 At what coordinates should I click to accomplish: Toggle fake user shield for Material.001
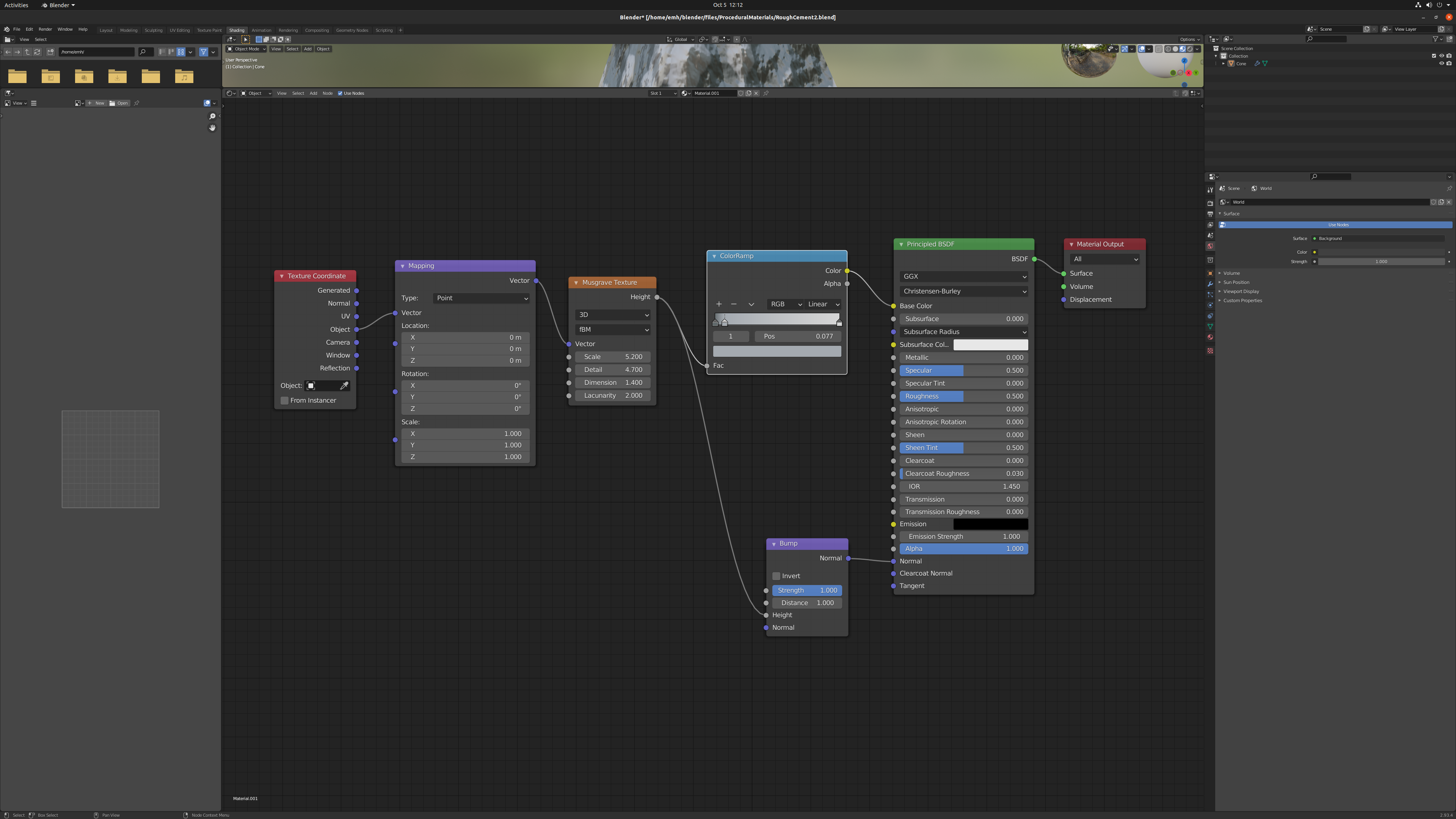[741, 93]
